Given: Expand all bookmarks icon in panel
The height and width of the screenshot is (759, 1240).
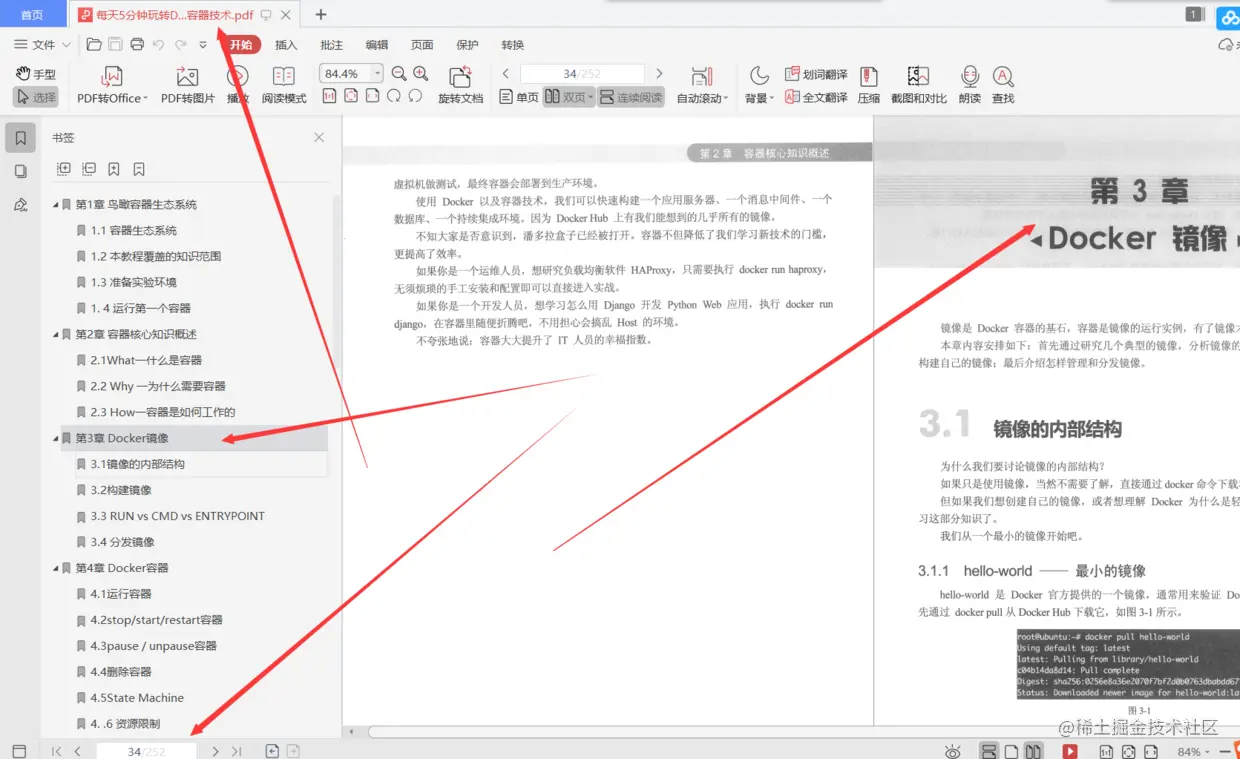Looking at the screenshot, I should 64,169.
